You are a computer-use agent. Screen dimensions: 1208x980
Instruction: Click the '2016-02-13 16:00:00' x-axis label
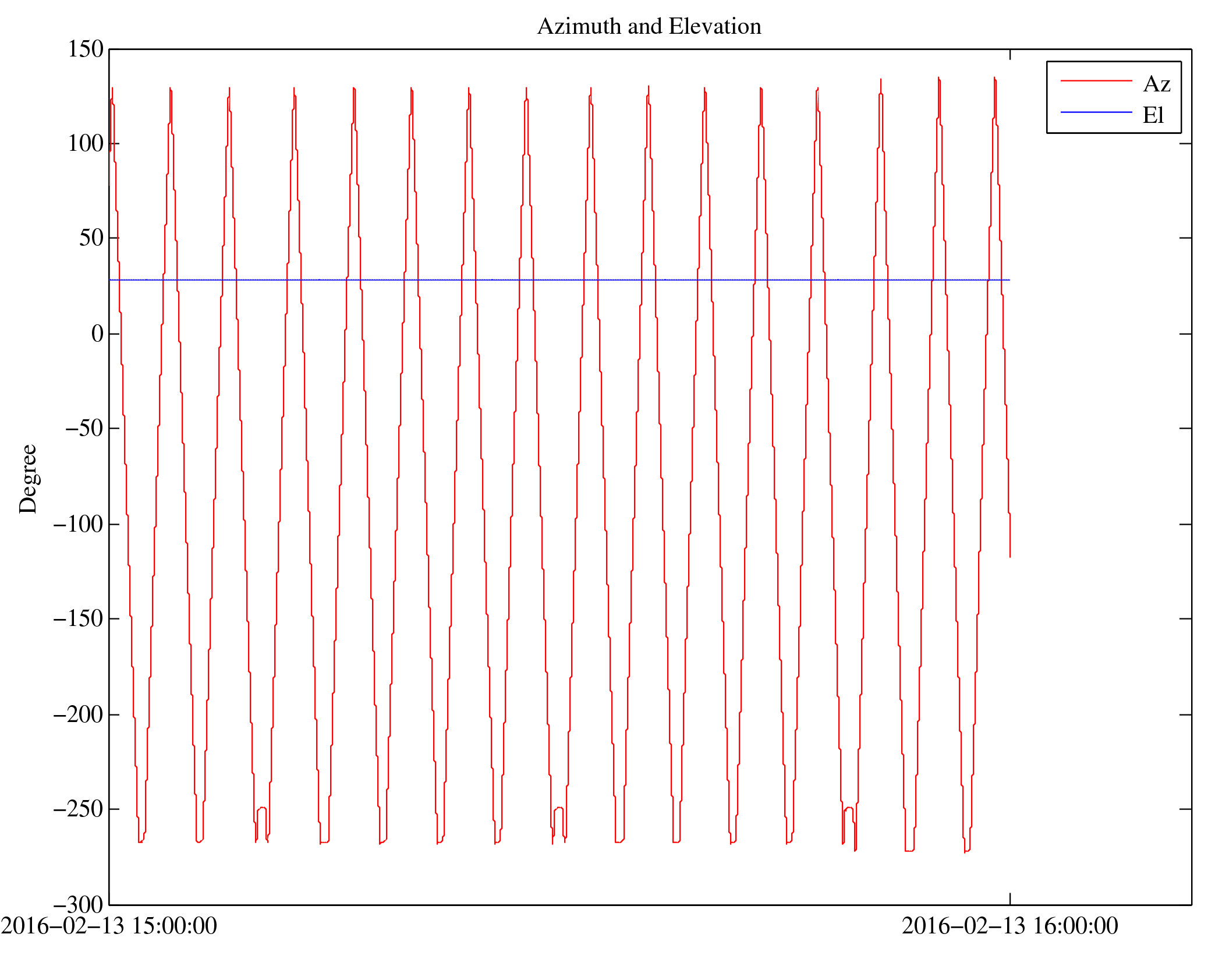tap(1009, 926)
